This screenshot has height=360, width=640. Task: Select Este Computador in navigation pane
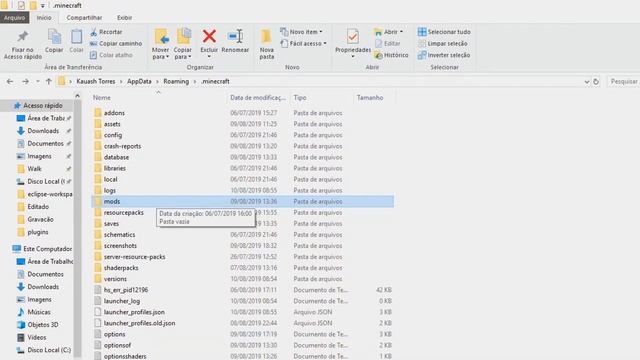click(x=42, y=249)
